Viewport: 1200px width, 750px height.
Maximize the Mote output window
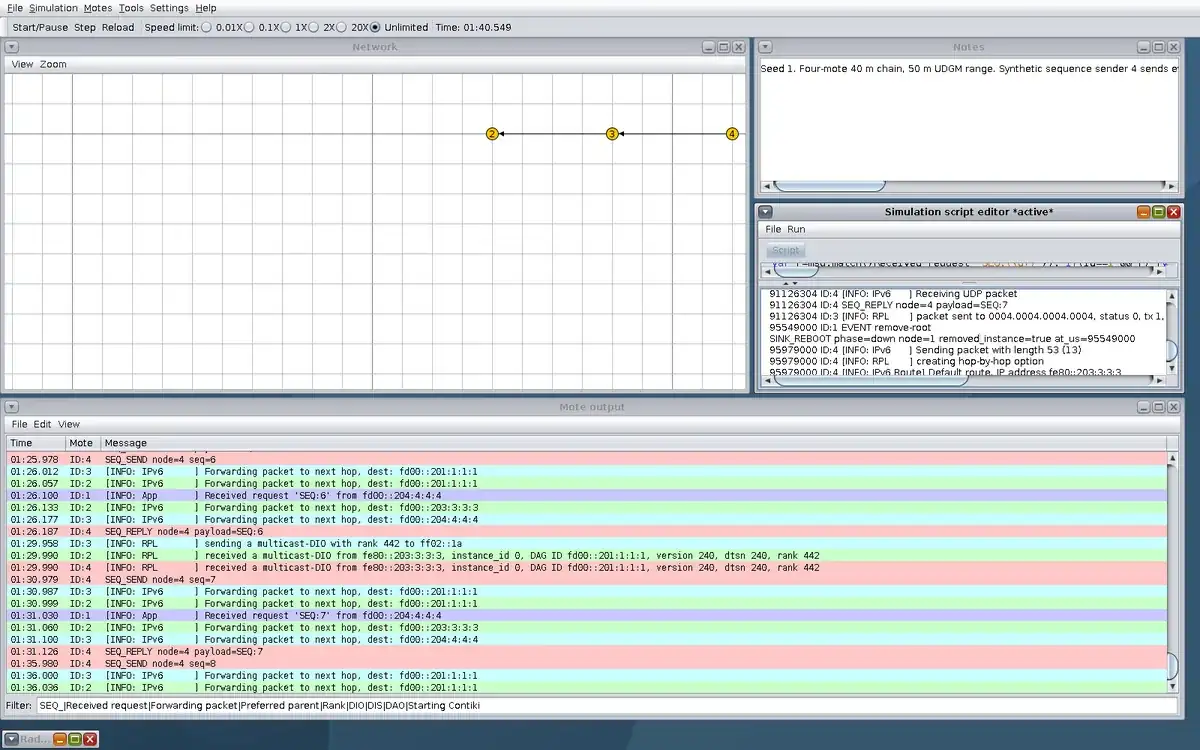coord(1159,407)
